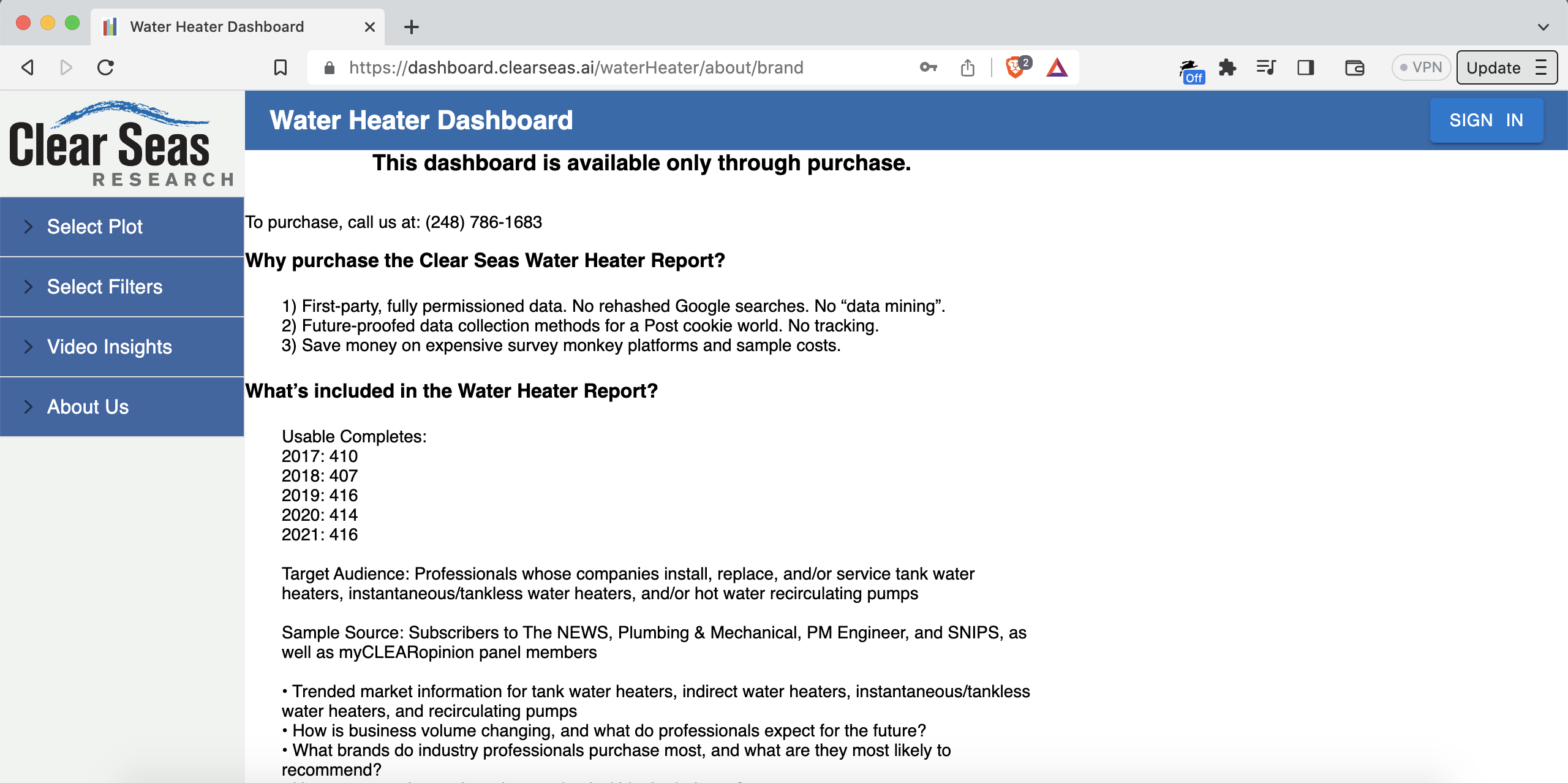The image size is (1568, 783).
Task: Open the Playlist media icon
Action: coord(1265,67)
